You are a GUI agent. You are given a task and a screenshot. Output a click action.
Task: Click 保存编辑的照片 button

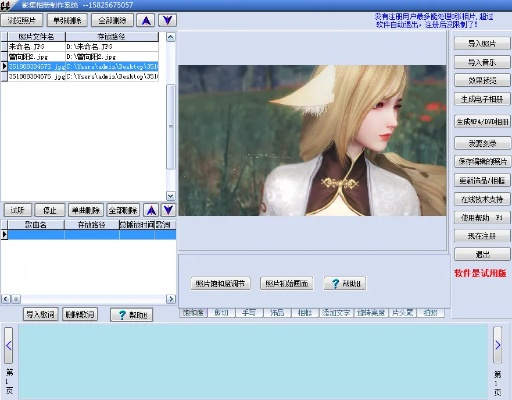click(x=482, y=162)
